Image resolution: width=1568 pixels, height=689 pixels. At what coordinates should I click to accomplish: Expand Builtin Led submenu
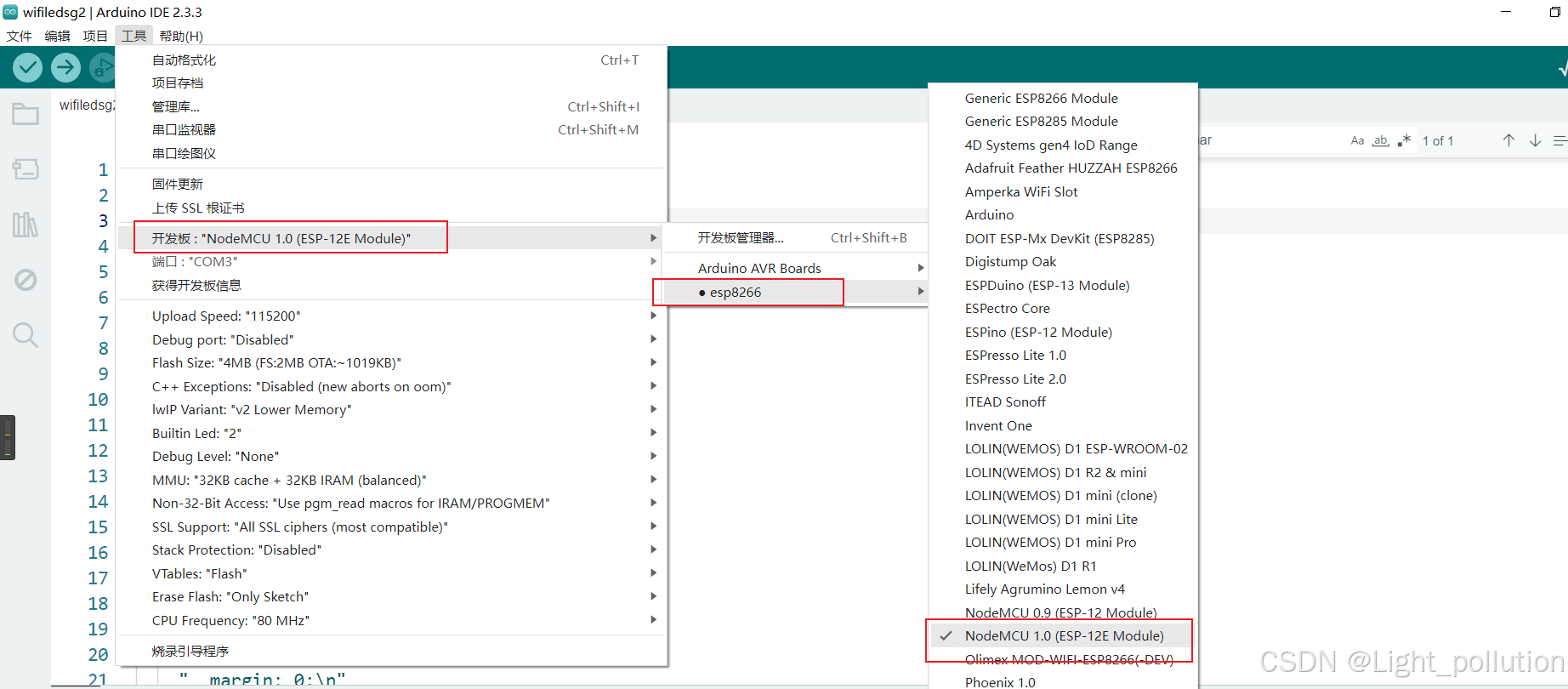click(391, 434)
